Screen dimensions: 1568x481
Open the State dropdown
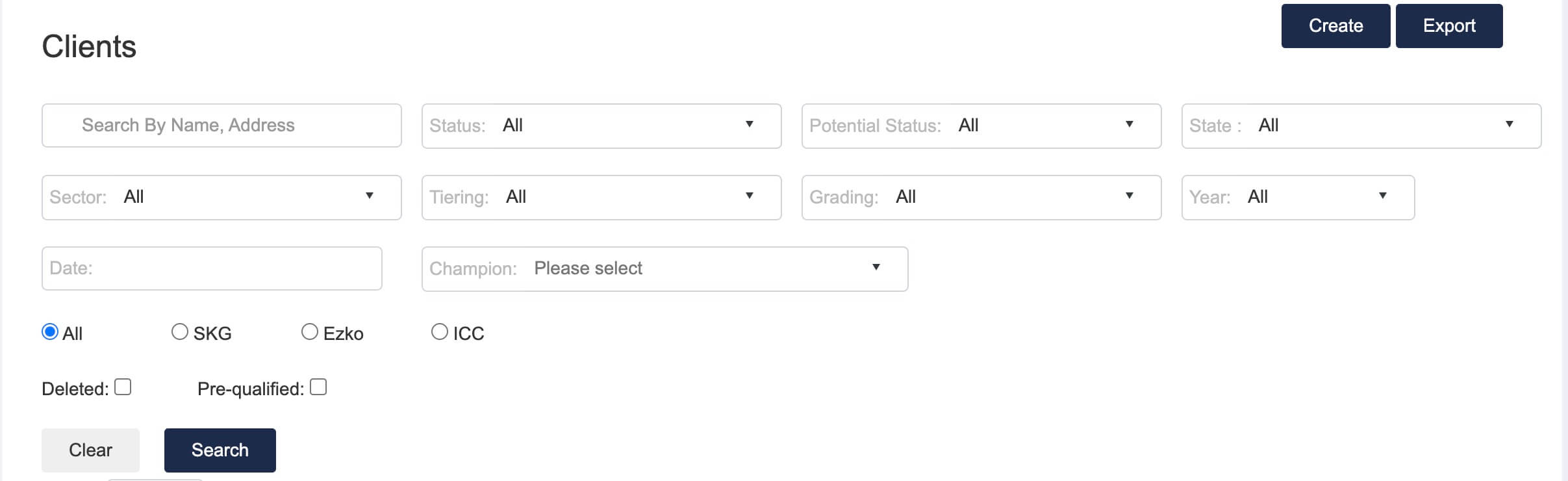[x=1361, y=126]
